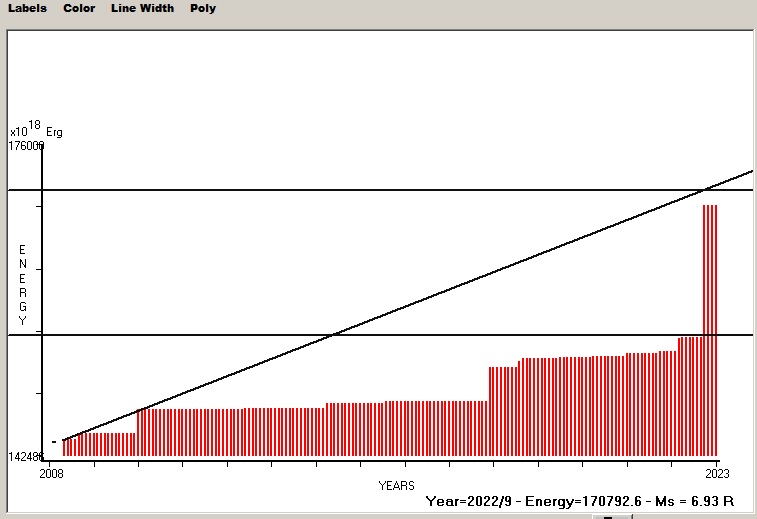Click the first red bar at chart start
The height and width of the screenshot is (519, 757).
[x=64, y=448]
